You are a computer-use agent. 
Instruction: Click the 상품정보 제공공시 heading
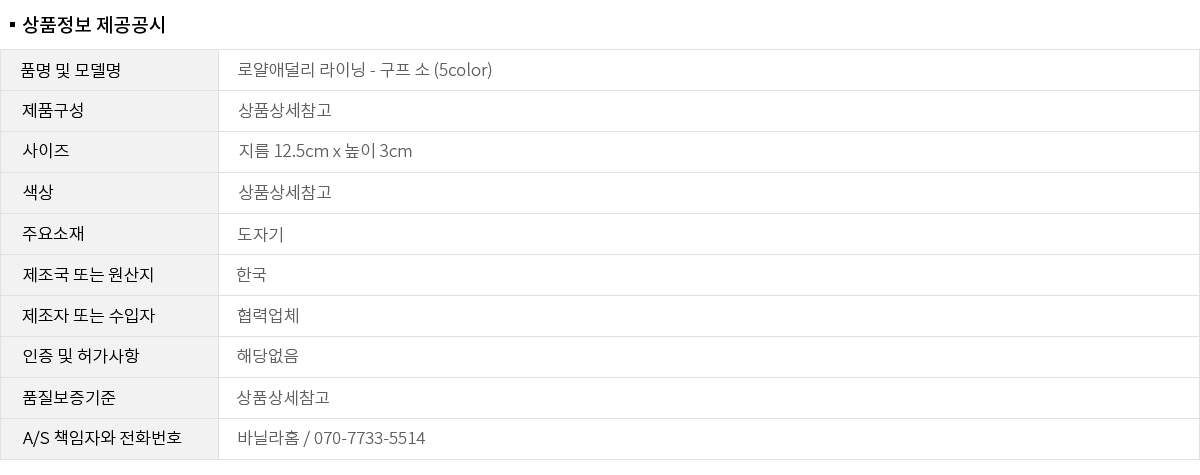tap(93, 25)
